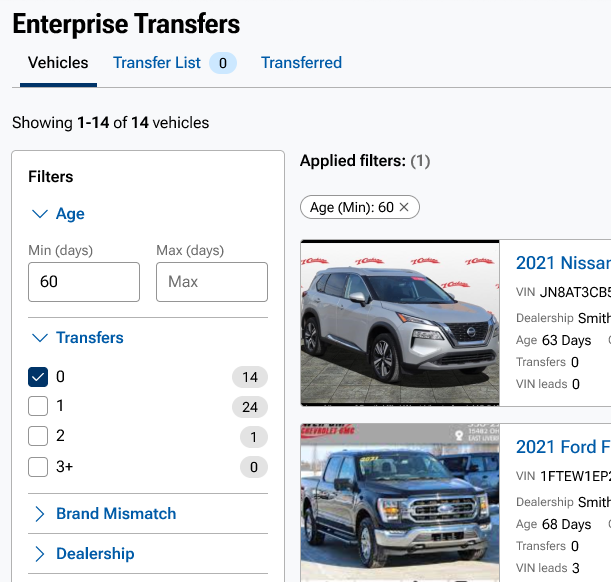Screen dimensions: 611x582
Task: Open the 2021 Ford vehicle link
Action: pos(563,447)
